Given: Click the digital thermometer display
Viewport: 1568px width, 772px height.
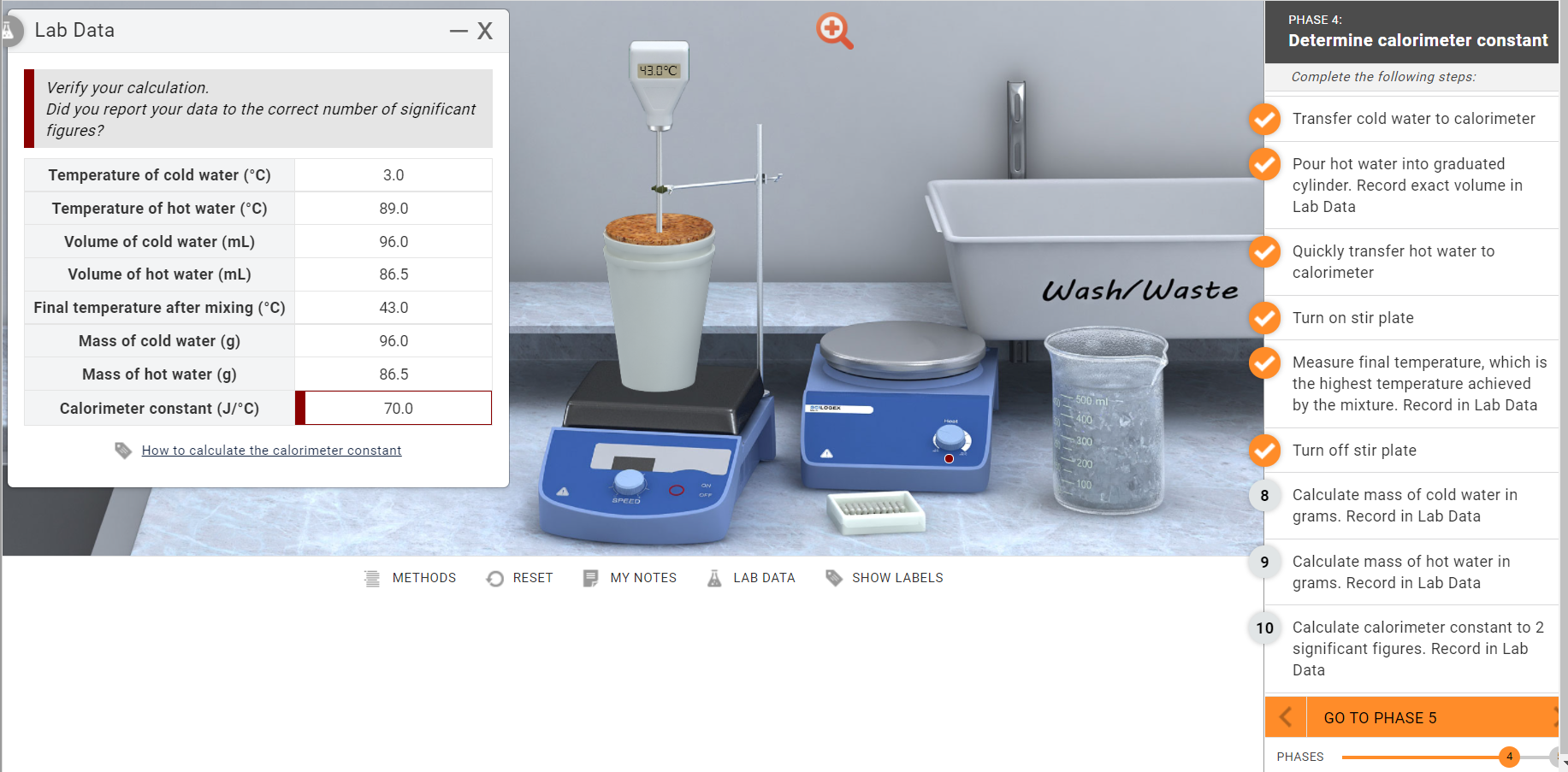Looking at the screenshot, I should 659,70.
